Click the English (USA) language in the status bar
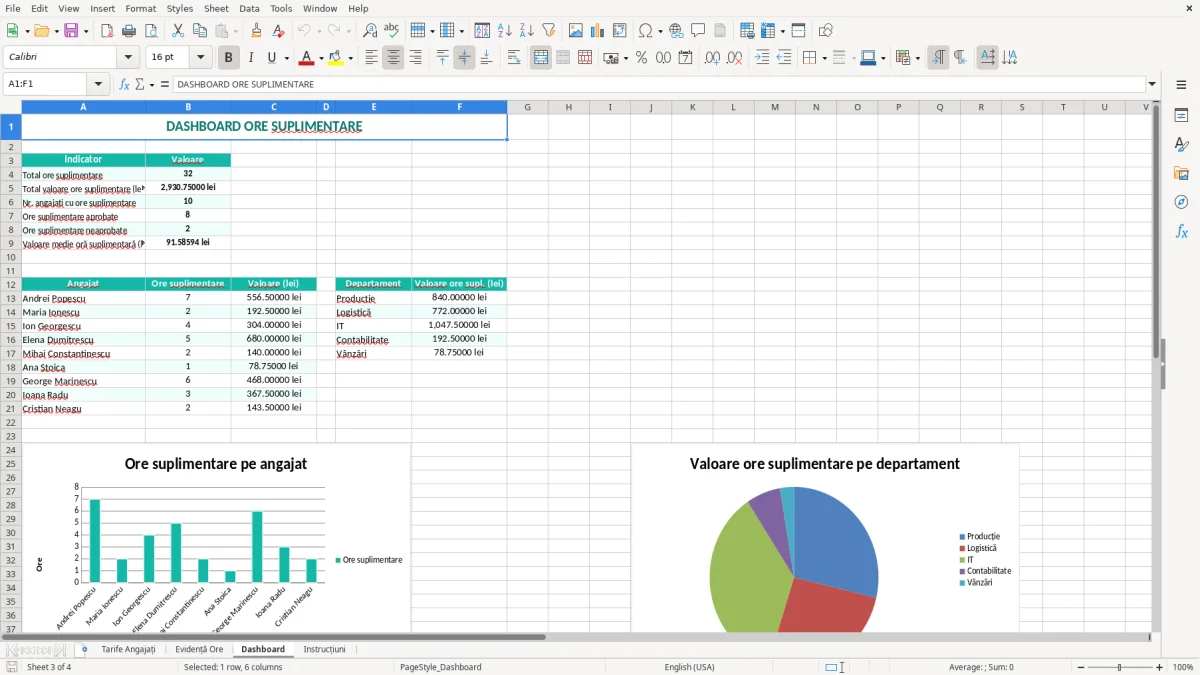 pos(690,667)
